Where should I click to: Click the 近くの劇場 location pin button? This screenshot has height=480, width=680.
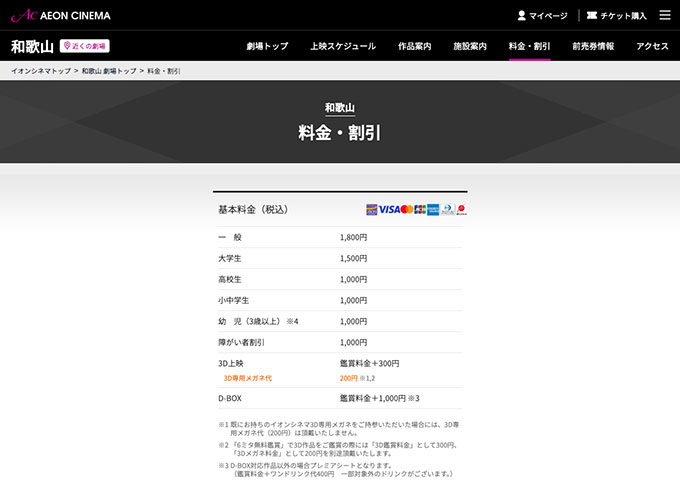85,46
